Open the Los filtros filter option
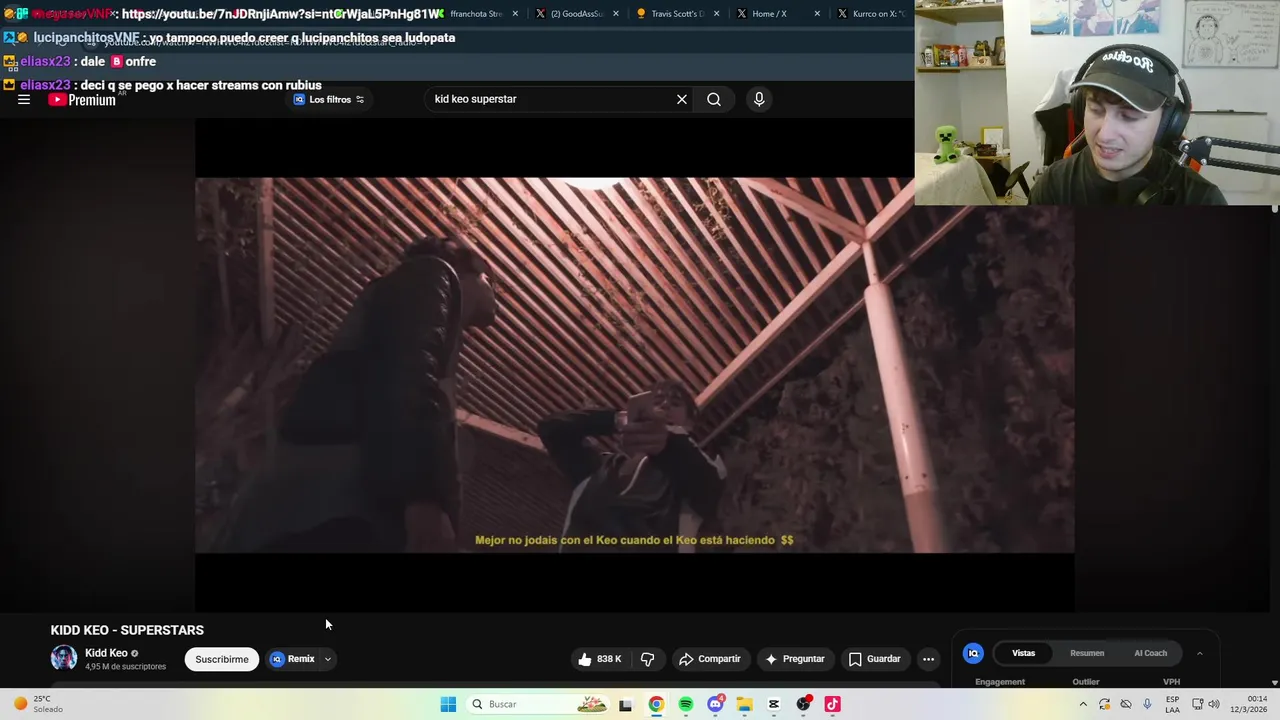This screenshot has width=1280, height=720. click(329, 99)
